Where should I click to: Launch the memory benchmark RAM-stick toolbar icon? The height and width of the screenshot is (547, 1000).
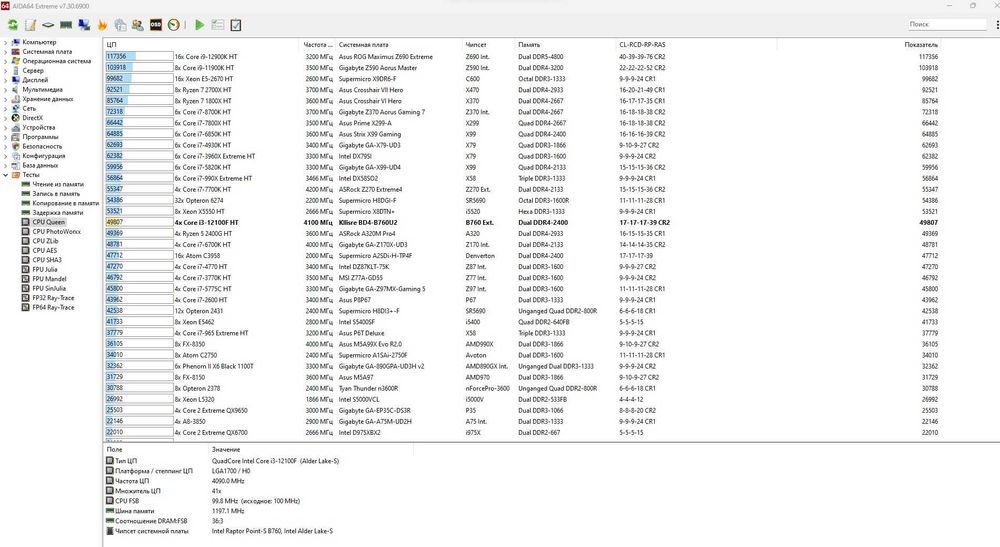(x=66, y=25)
